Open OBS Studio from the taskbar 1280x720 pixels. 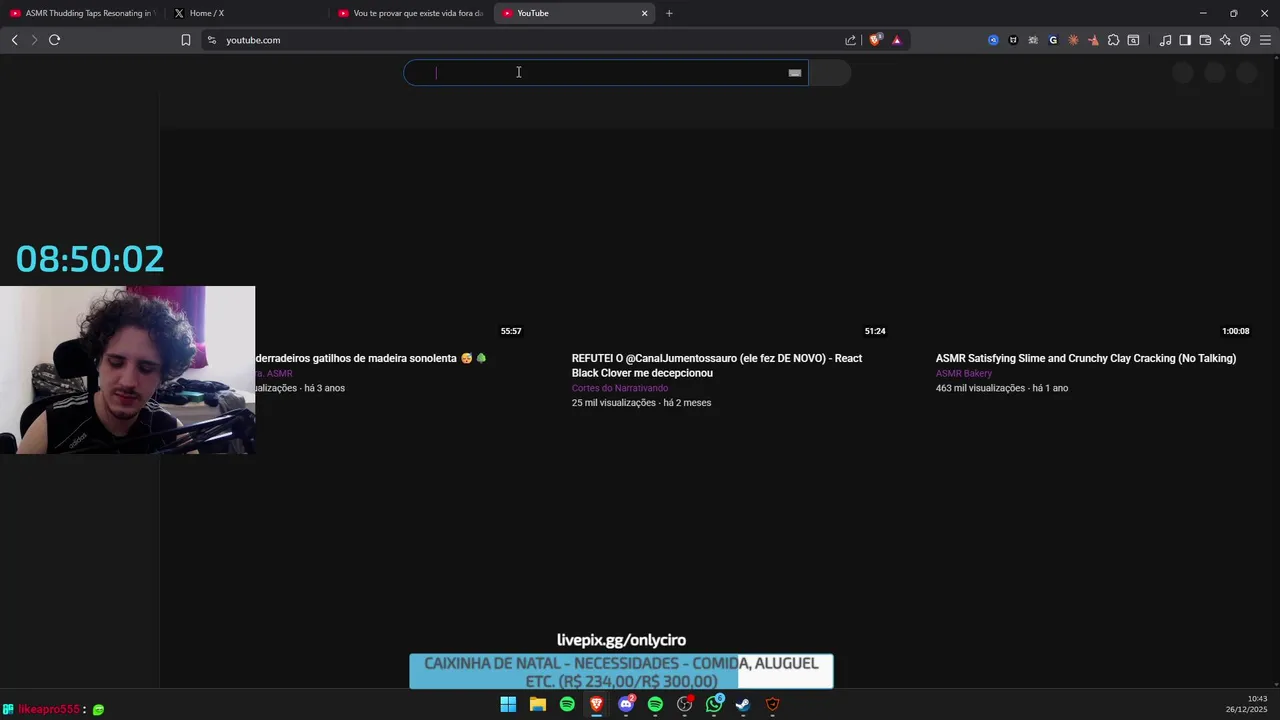pos(685,704)
